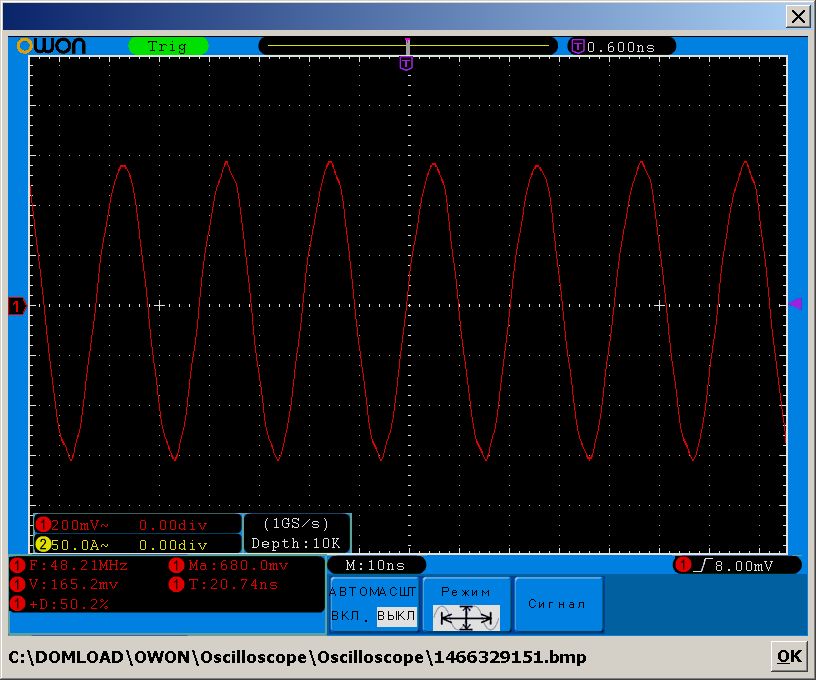Click the 8.00mV trigger level readout
Screen dimensions: 816x680
pyautogui.click(x=738, y=566)
